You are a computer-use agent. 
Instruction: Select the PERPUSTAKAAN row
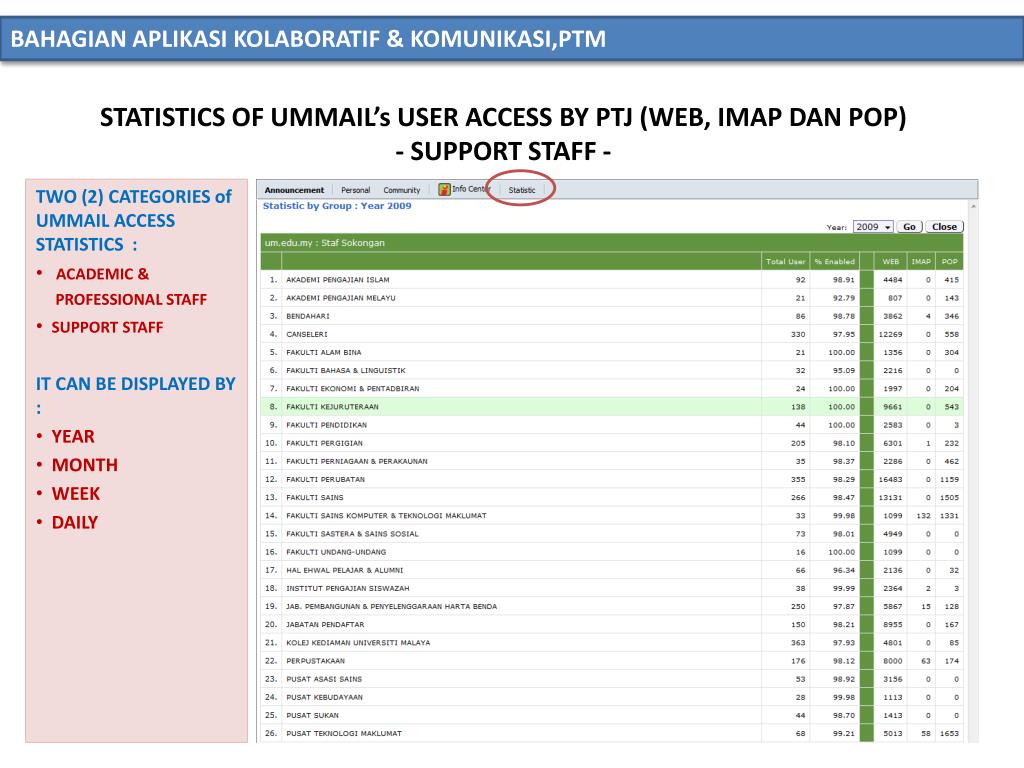[x=611, y=661]
